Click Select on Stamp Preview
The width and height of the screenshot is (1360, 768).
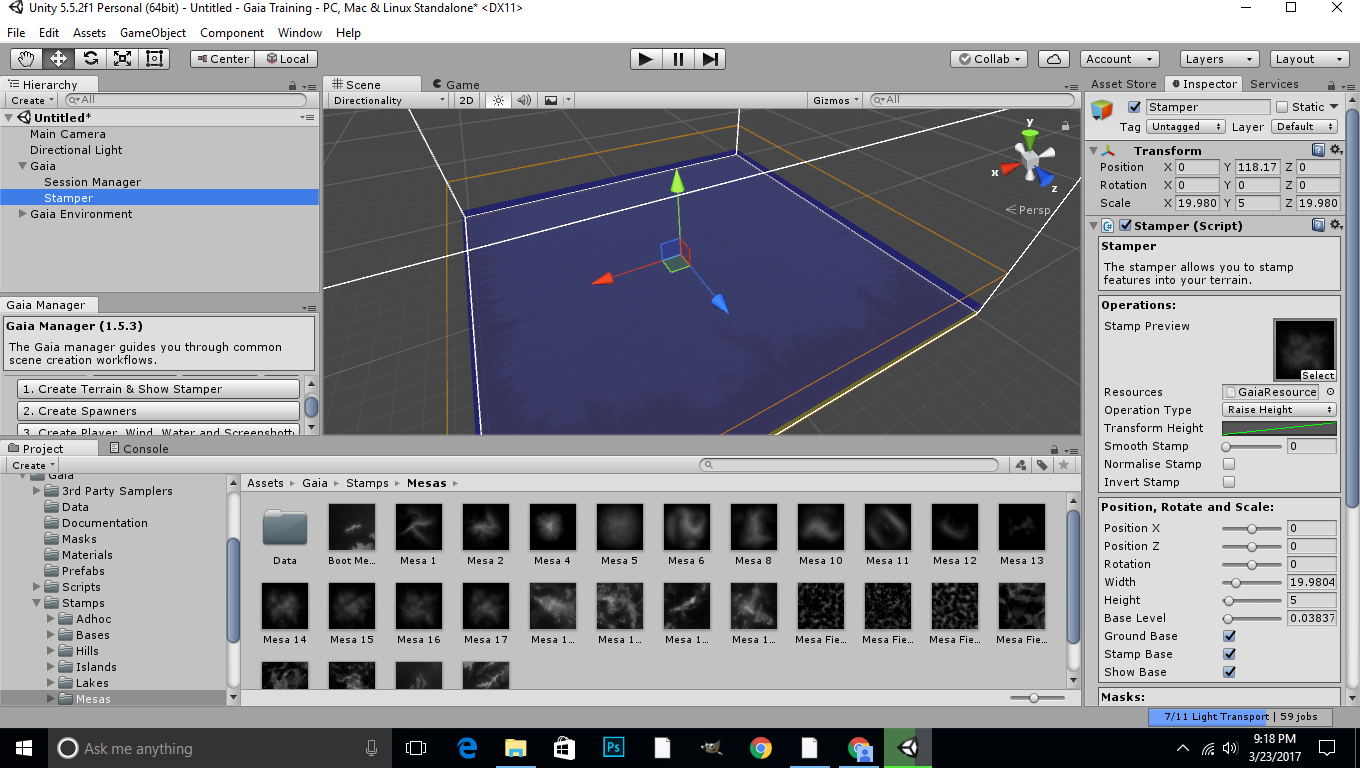1318,376
